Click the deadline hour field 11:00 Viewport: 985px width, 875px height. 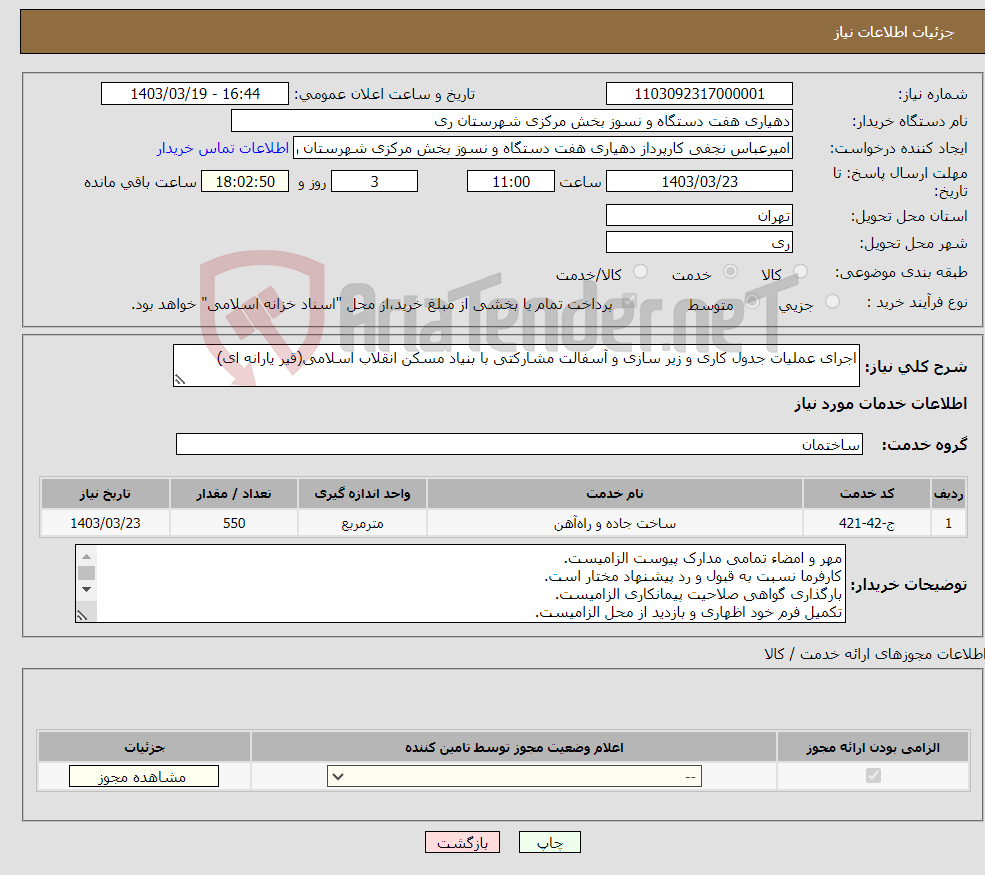(x=511, y=182)
